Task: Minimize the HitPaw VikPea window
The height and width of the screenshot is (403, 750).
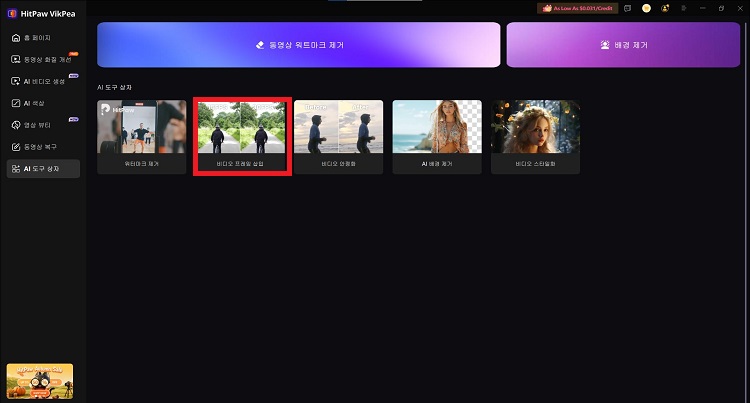Action: click(x=703, y=8)
